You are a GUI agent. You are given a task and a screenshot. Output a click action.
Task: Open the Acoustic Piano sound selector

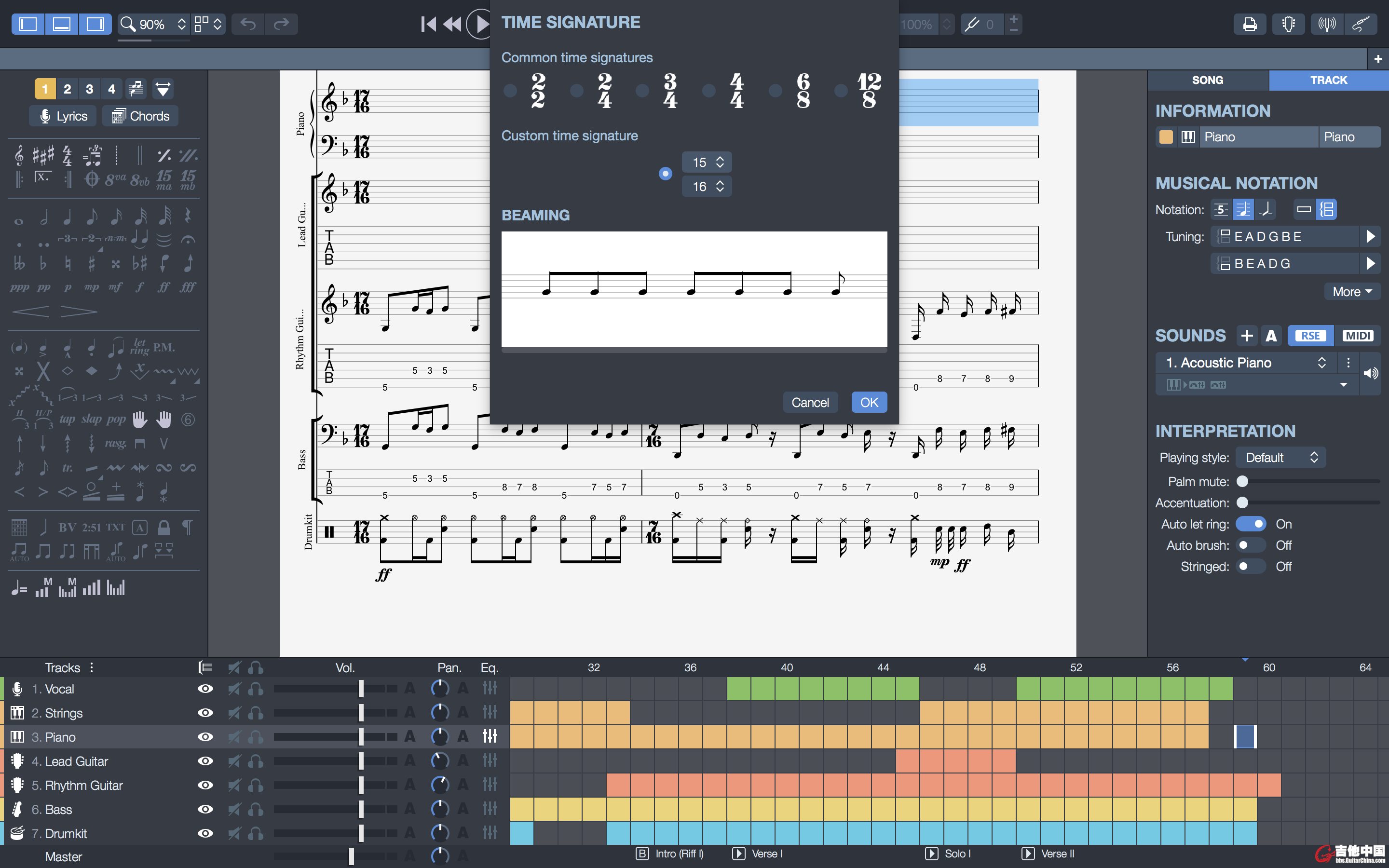pos(1245,363)
